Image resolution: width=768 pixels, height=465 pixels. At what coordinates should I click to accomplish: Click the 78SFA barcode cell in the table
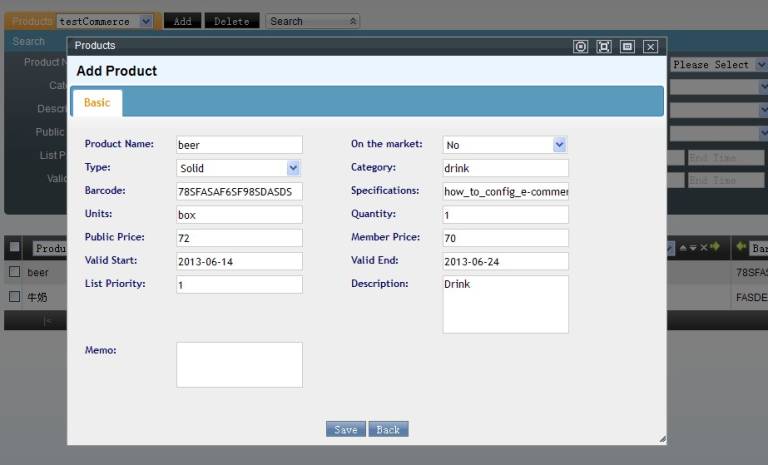coord(751,272)
